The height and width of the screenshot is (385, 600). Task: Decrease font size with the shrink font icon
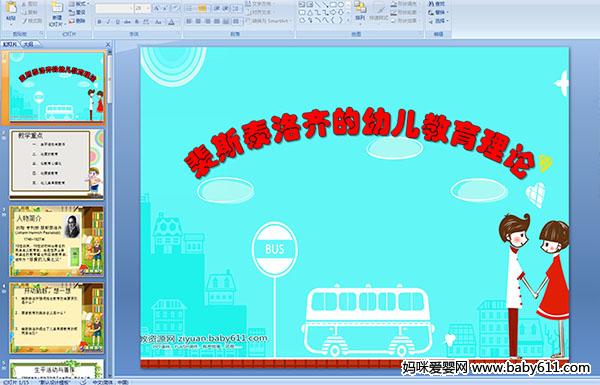click(x=166, y=8)
